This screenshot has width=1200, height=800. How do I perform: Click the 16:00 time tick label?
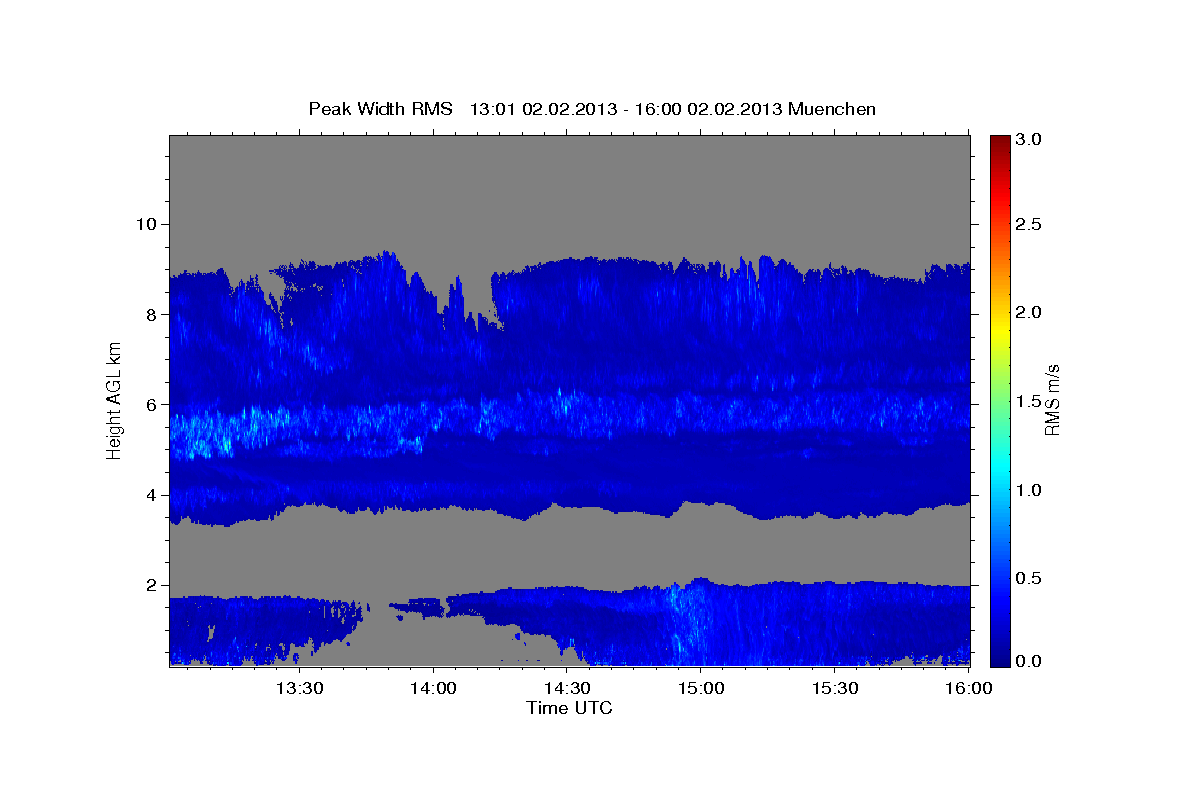point(969,688)
